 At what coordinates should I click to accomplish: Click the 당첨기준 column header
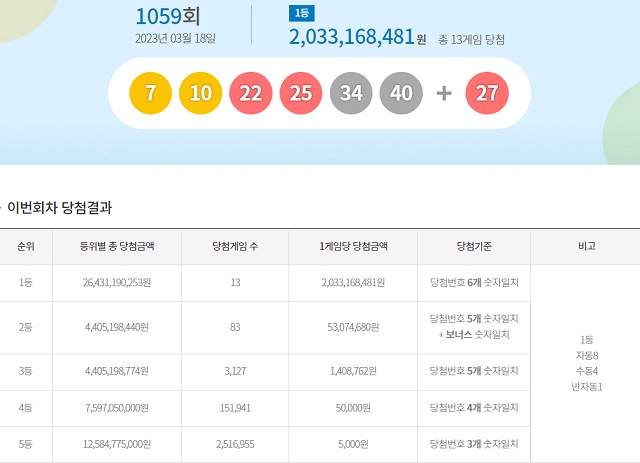tap(474, 246)
